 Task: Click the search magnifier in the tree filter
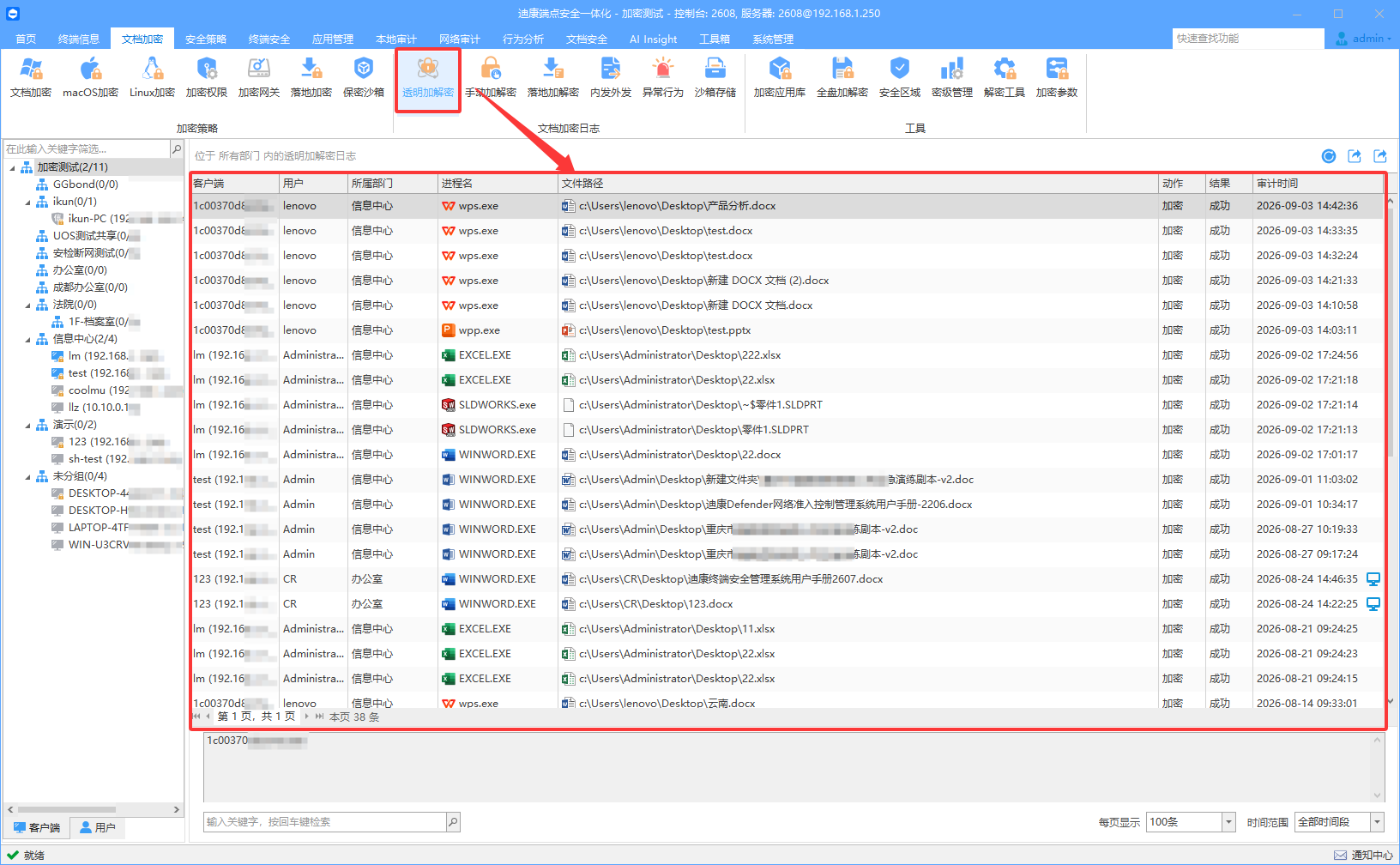(x=177, y=148)
